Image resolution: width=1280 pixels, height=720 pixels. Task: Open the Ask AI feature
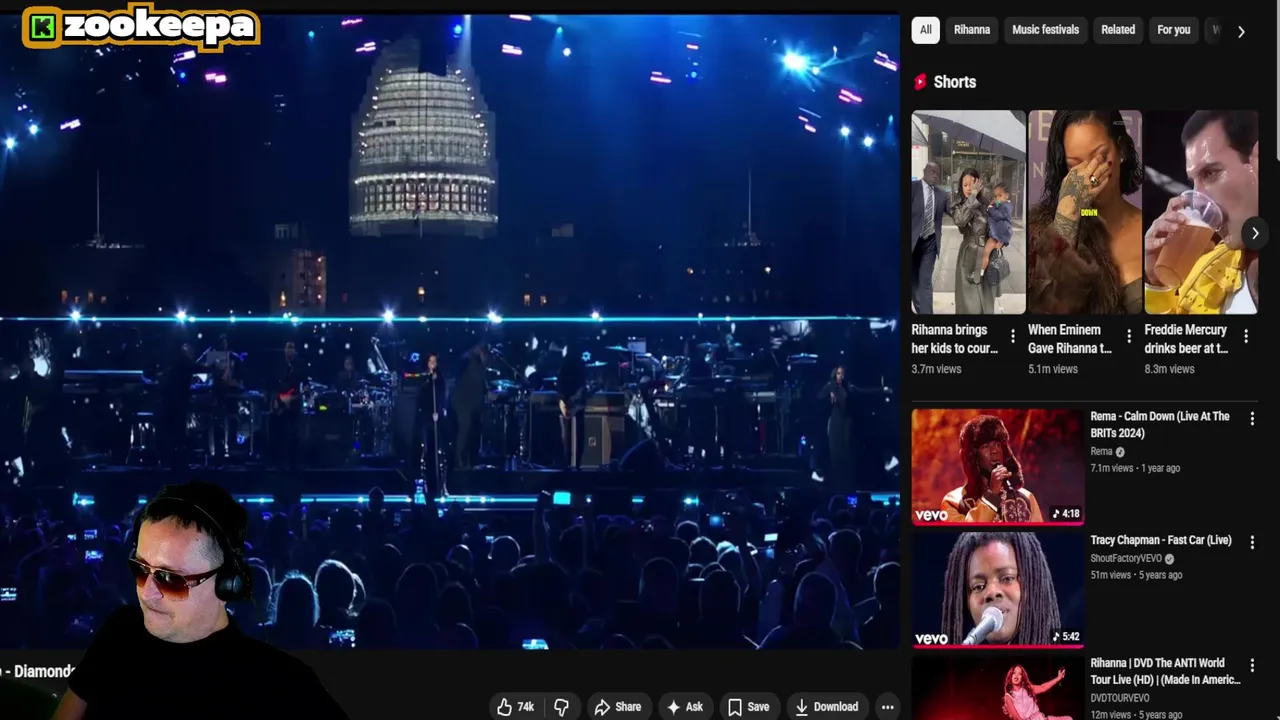point(685,707)
